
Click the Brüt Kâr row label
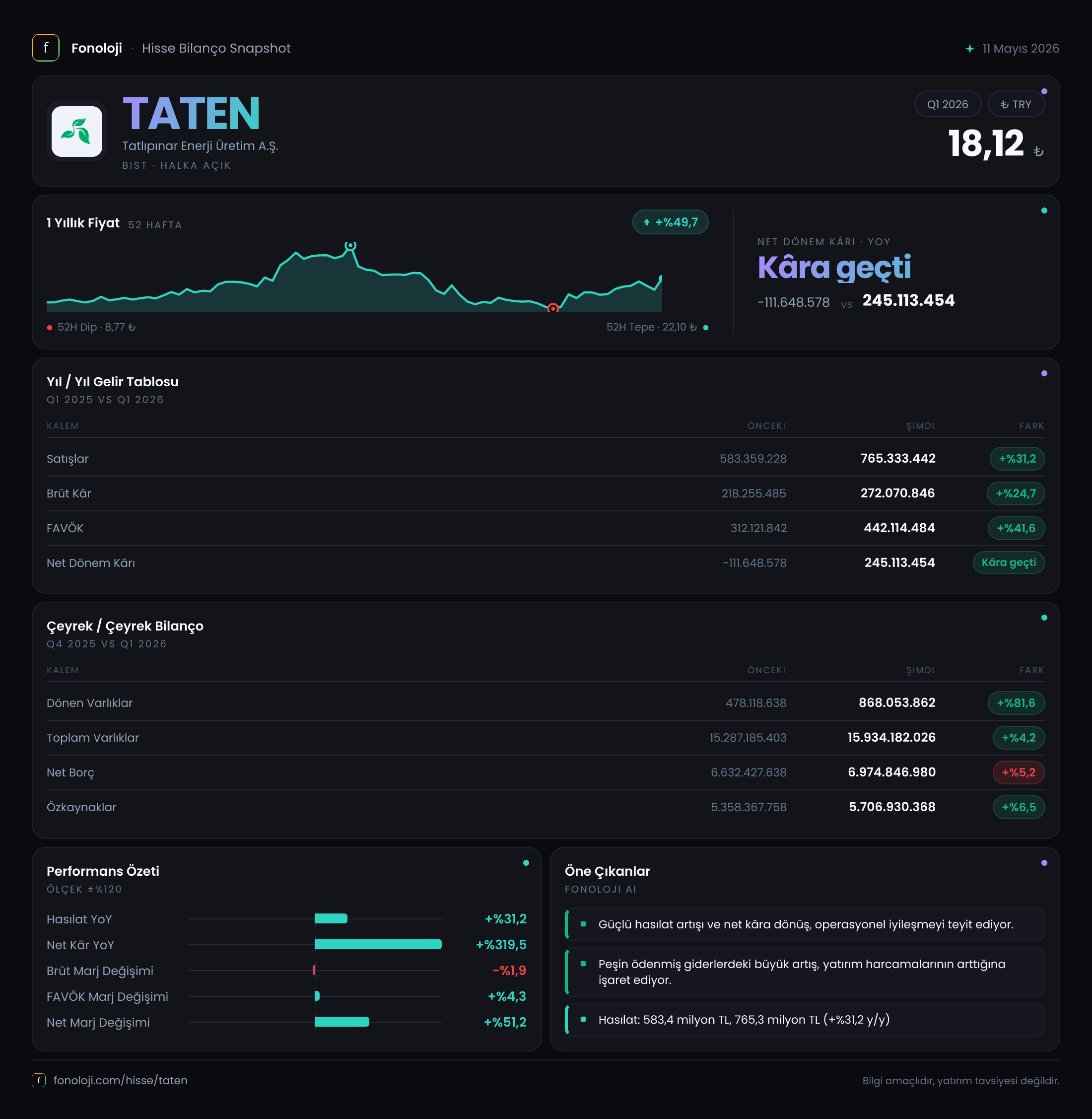click(x=69, y=493)
